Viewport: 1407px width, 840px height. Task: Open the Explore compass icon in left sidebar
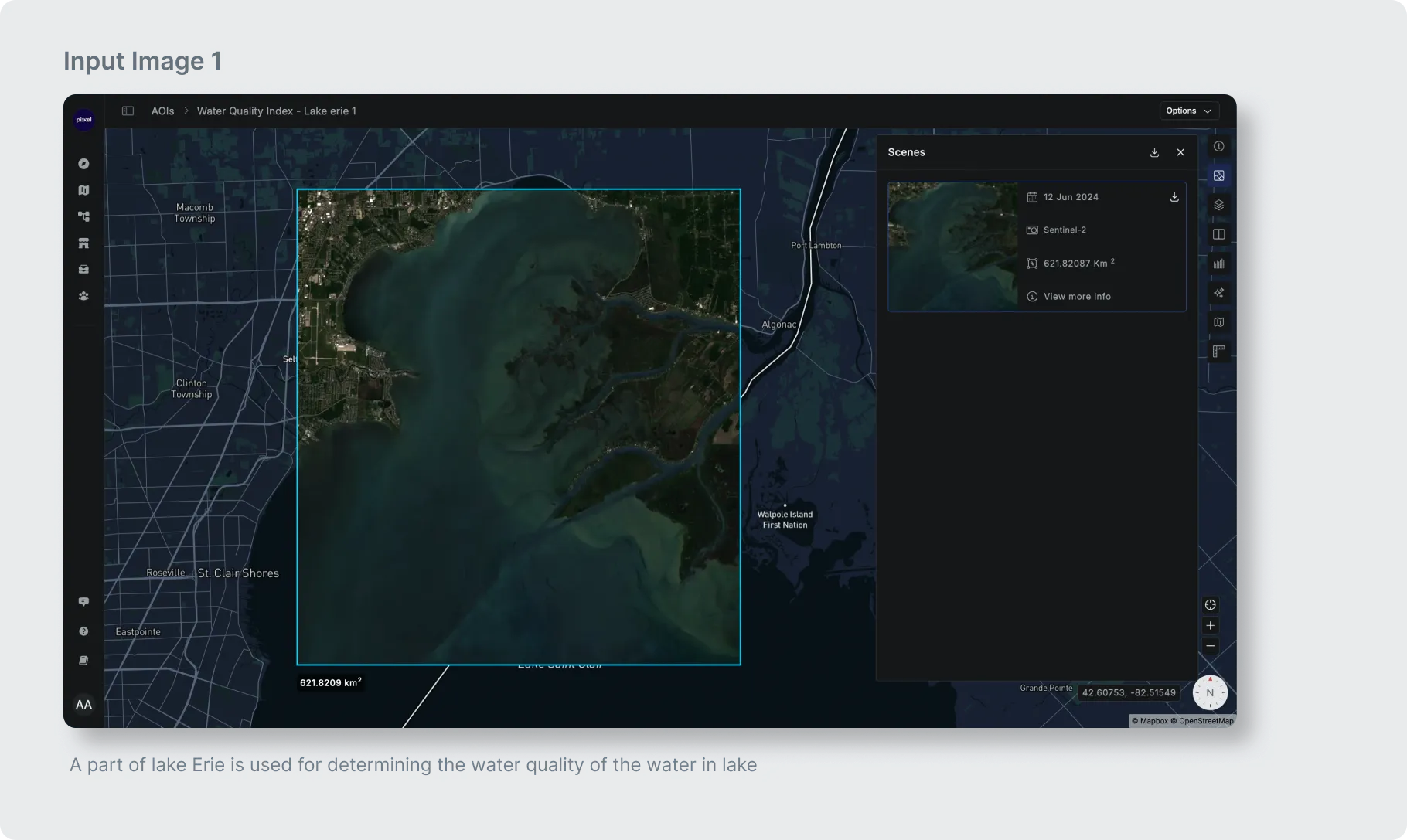83,164
